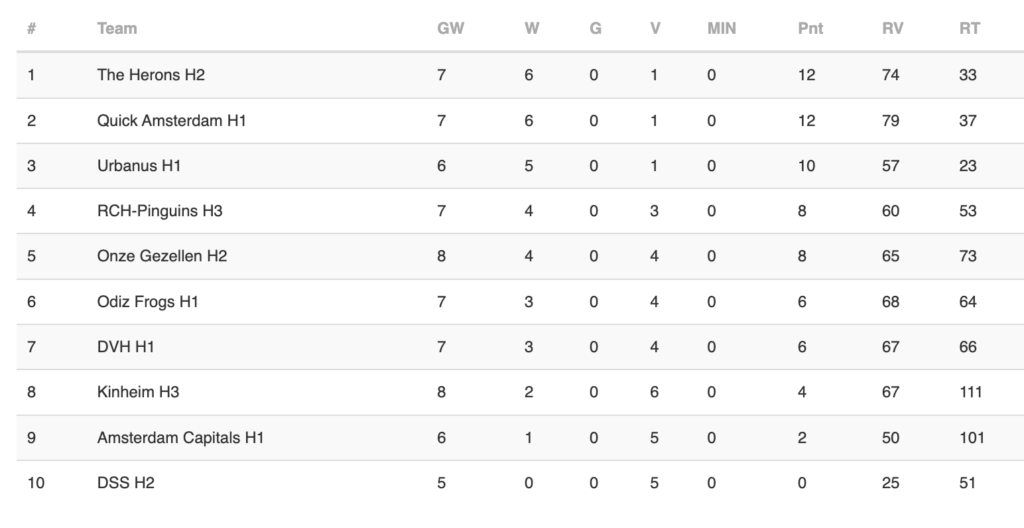Click Kinheim H3 RT value 111
Screen dimensions: 1024x528
pos(970,392)
